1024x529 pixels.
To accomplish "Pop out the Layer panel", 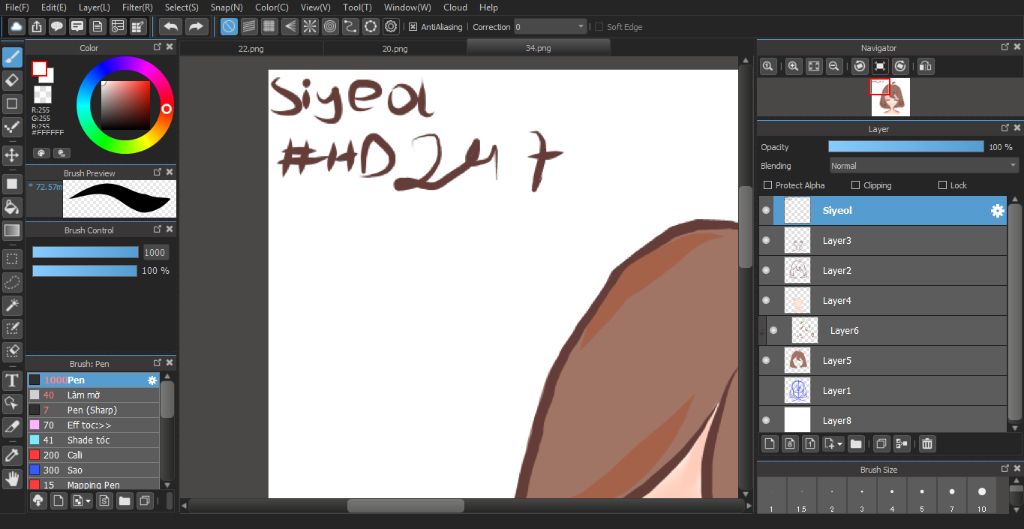I will point(1005,129).
